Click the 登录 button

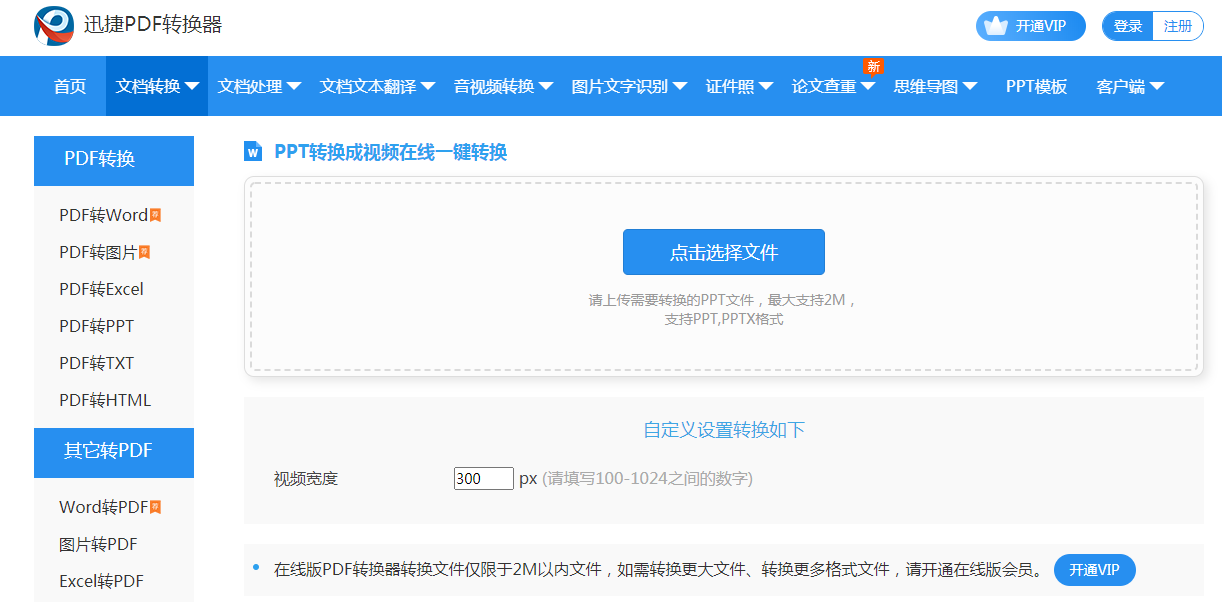1128,26
